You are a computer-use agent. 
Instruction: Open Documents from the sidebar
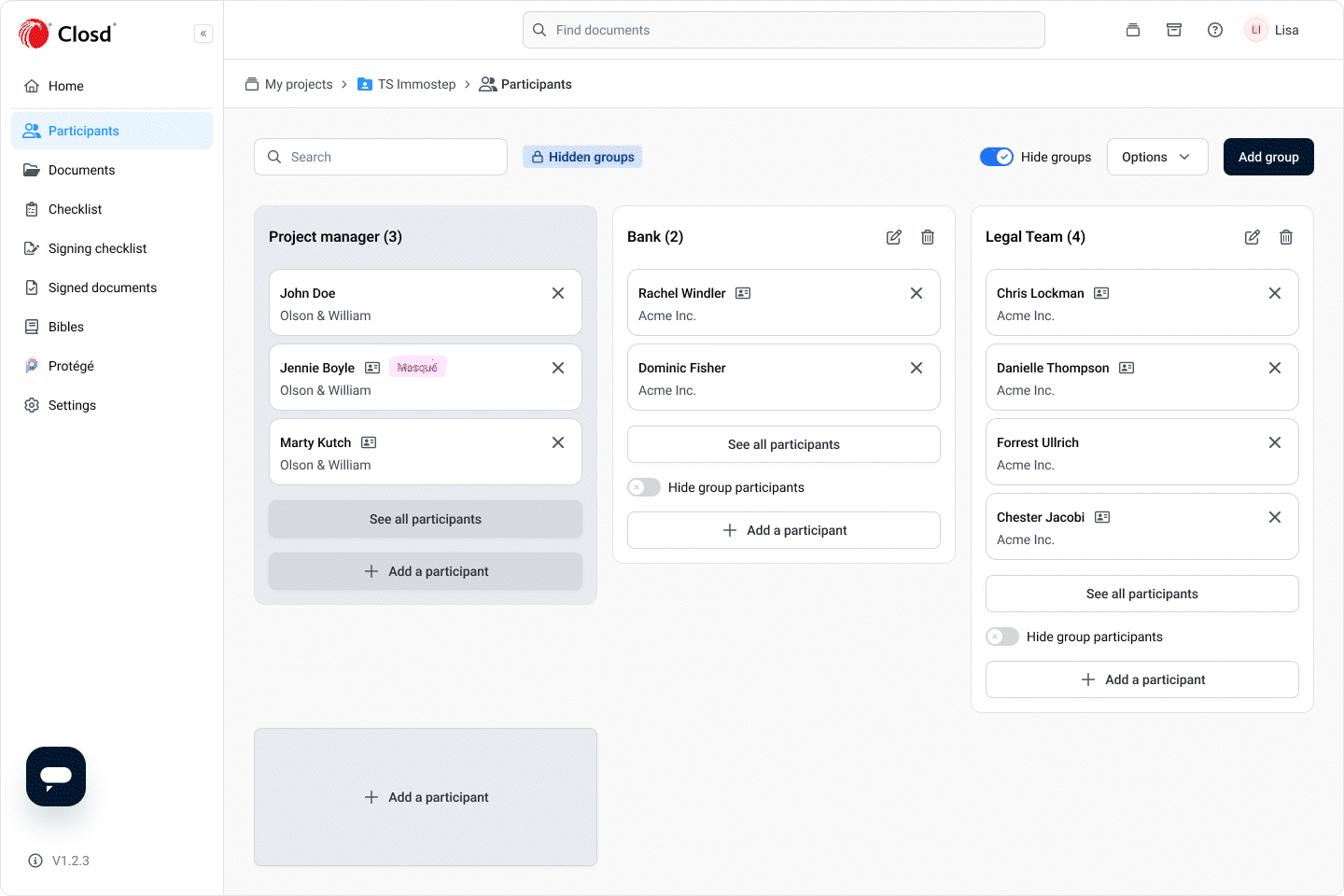[x=81, y=170]
